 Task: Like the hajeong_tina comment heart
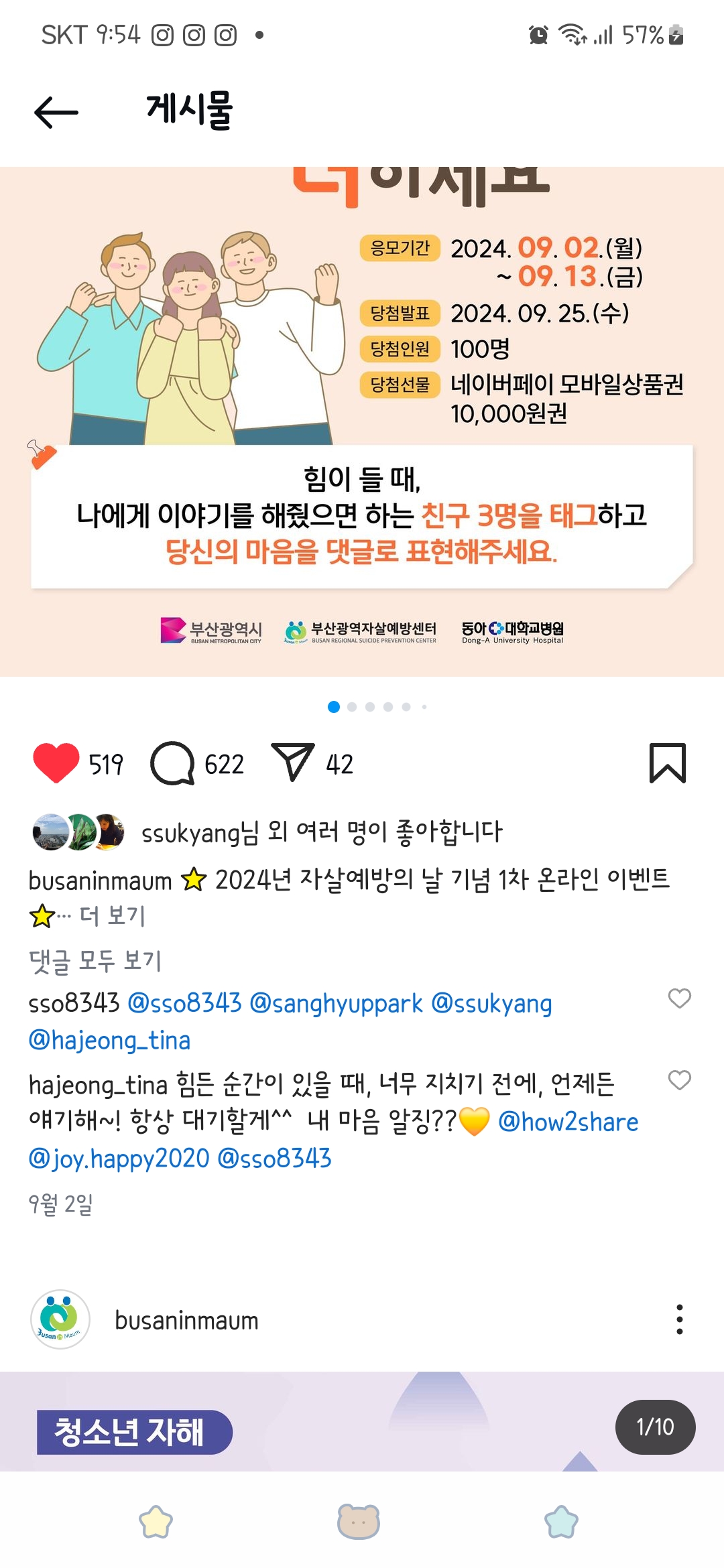680,1080
